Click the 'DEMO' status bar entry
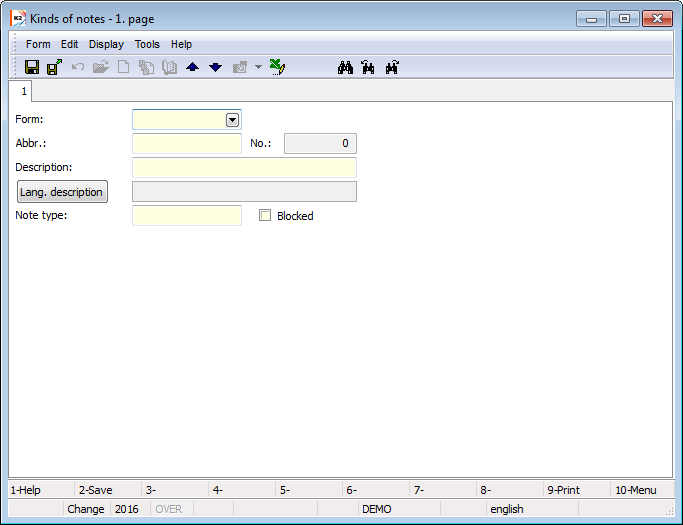This screenshot has width=683, height=525. point(399,509)
